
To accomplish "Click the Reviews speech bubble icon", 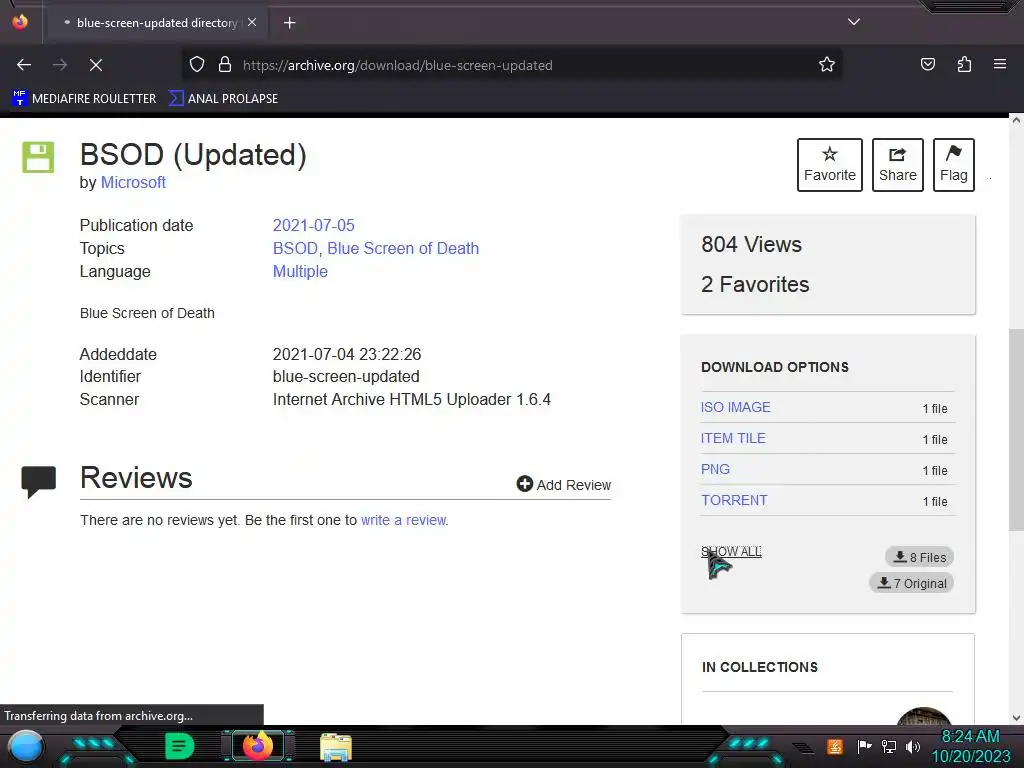I will coord(39,482).
